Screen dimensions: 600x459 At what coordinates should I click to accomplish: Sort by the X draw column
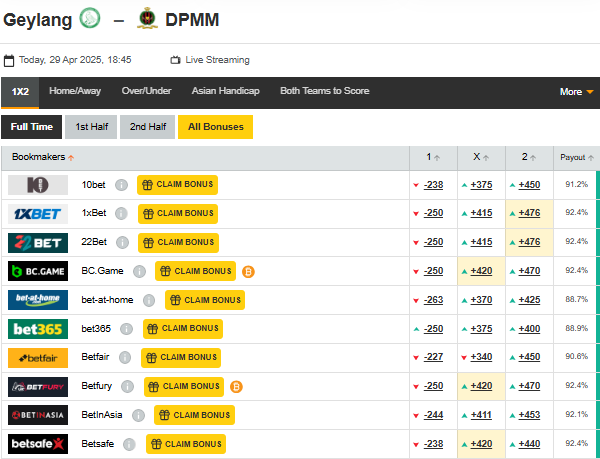[x=481, y=158]
